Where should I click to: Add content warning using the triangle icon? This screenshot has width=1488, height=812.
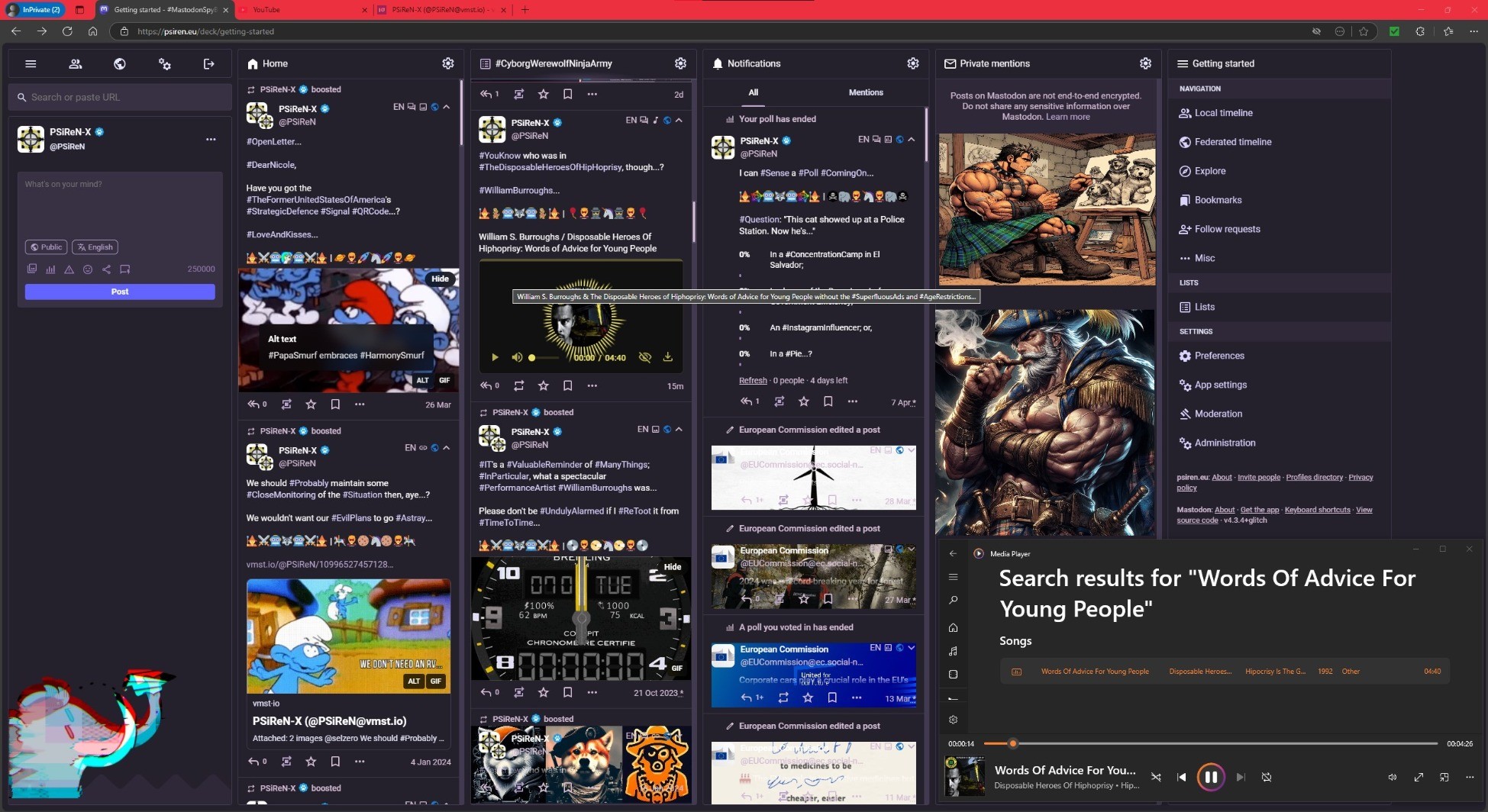pos(69,269)
